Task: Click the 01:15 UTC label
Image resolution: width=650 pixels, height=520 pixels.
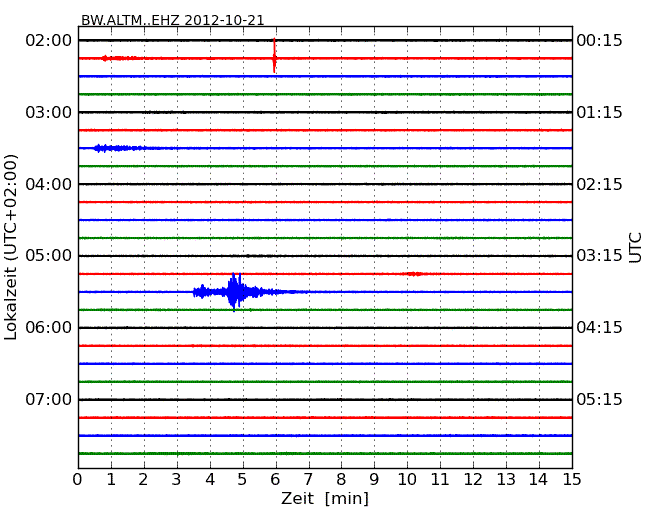Action: 599,112
